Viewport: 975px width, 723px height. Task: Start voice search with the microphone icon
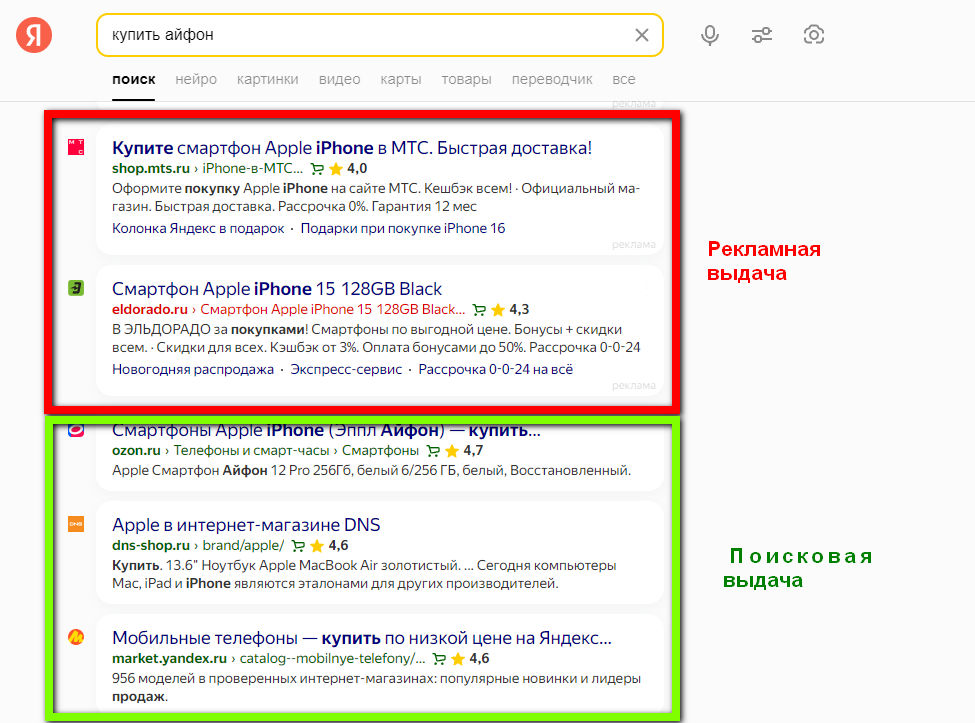coord(709,35)
